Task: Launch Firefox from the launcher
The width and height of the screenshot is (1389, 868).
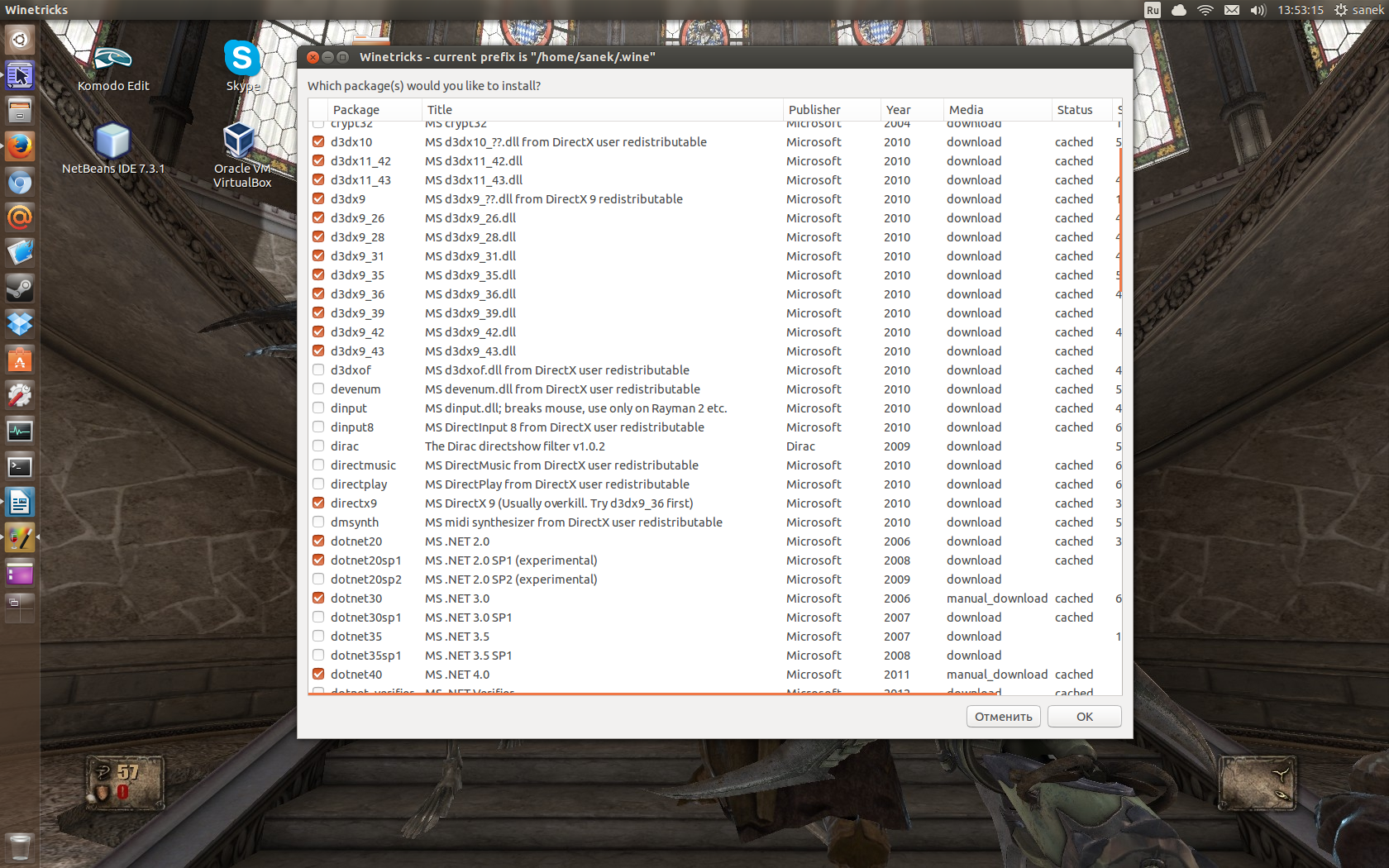Action: tap(20, 146)
